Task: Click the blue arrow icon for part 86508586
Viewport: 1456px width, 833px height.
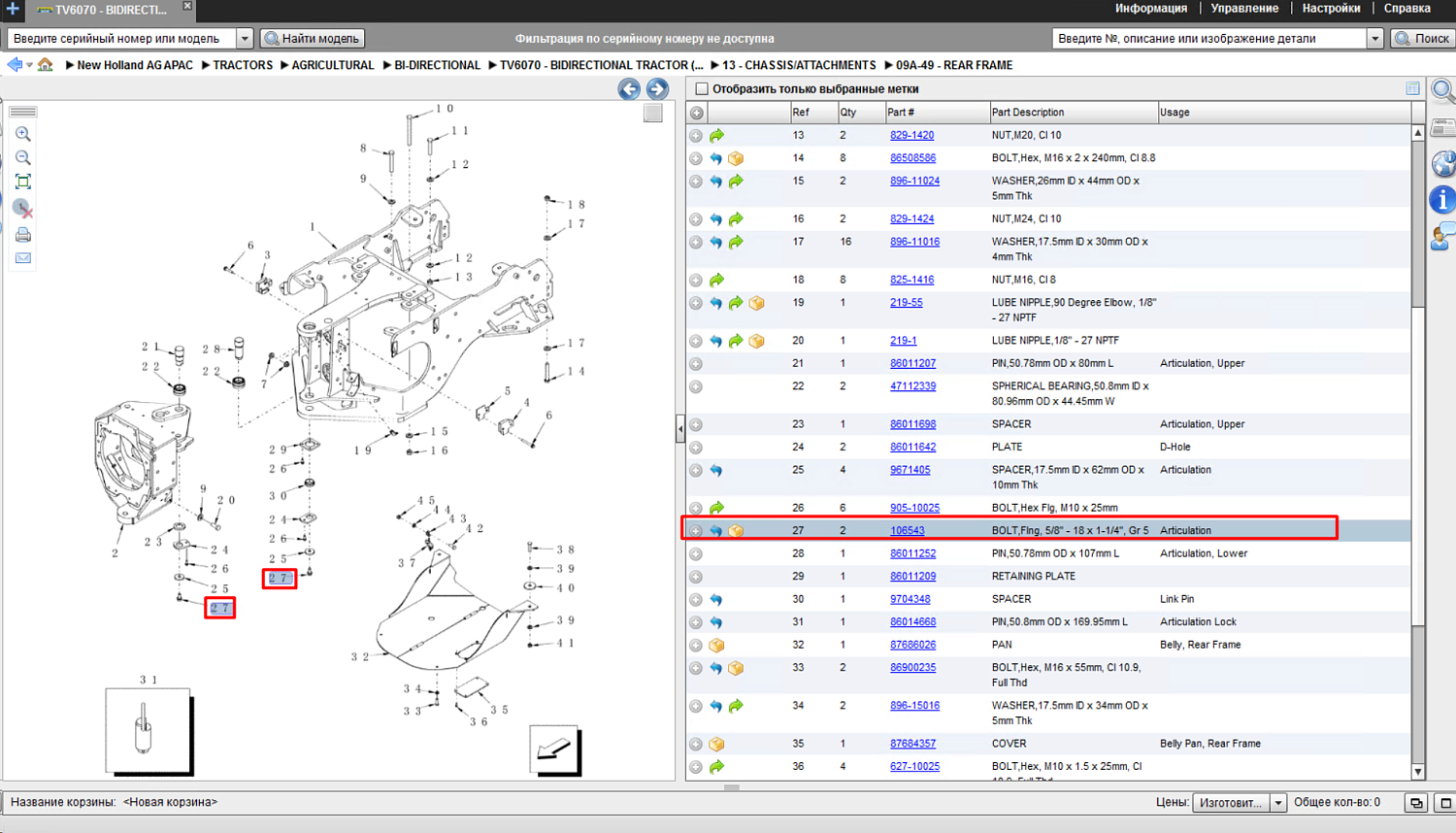Action: [716, 158]
